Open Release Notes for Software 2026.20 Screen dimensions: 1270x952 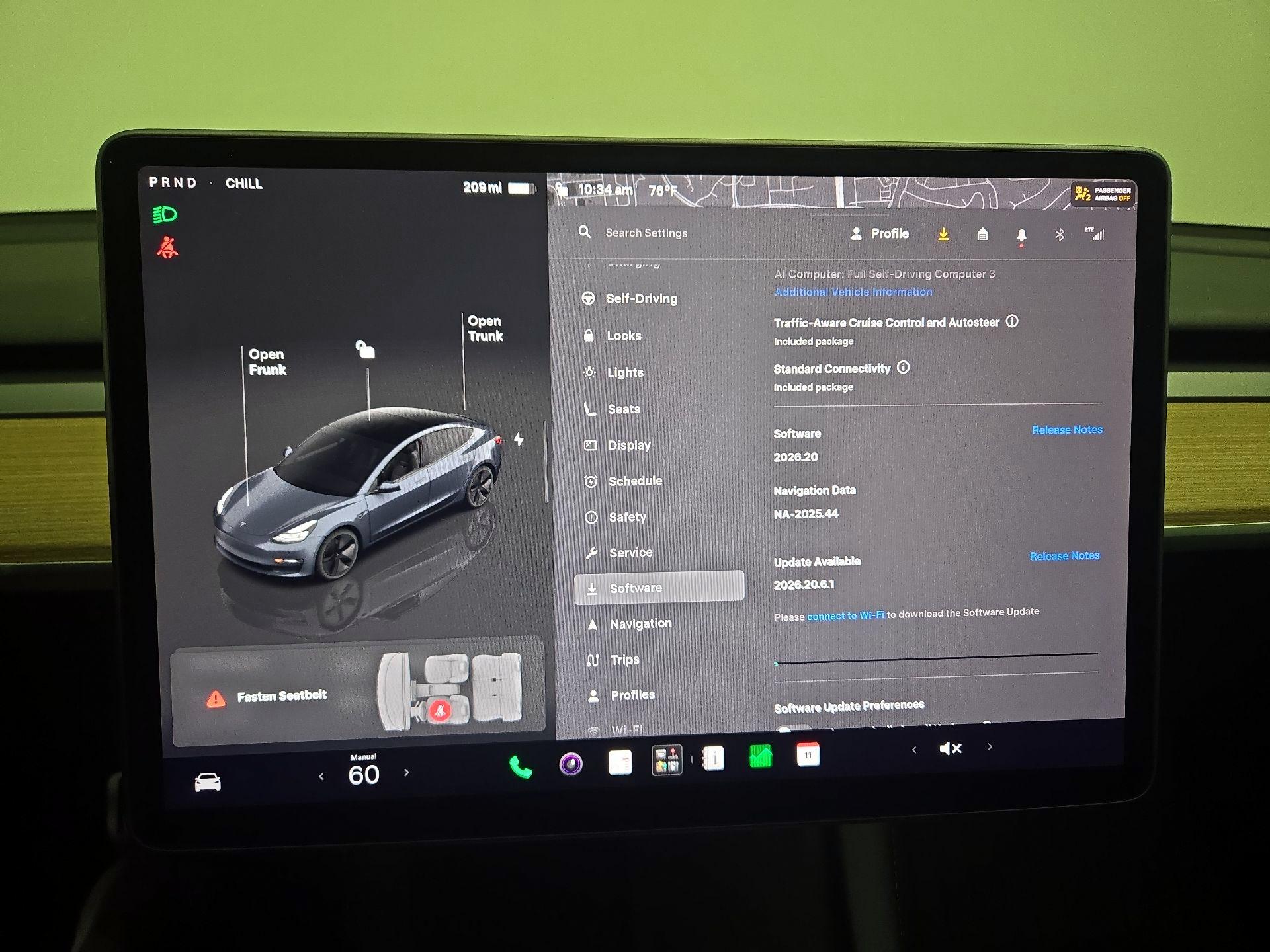[x=1067, y=430]
